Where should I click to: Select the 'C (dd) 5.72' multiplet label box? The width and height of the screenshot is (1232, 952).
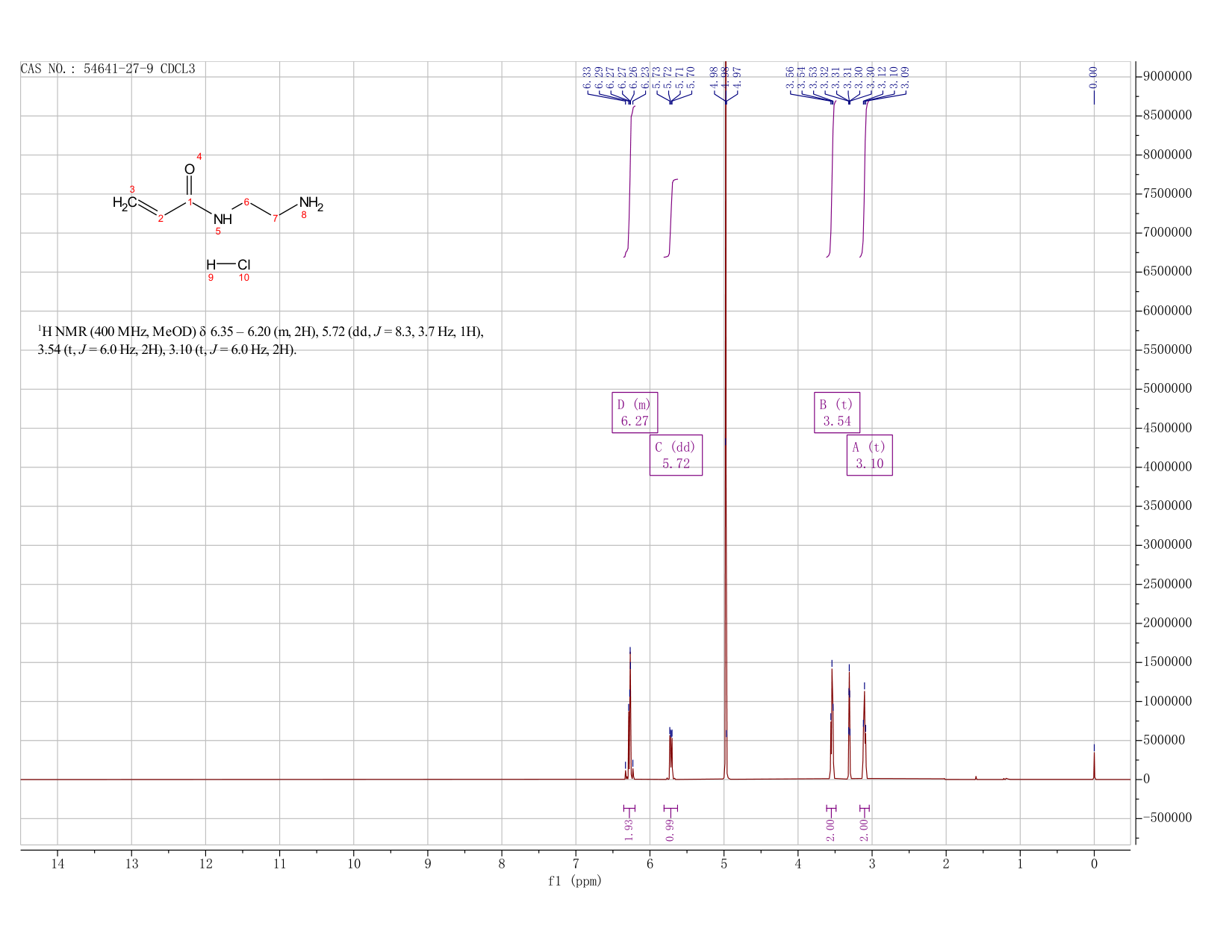click(676, 455)
